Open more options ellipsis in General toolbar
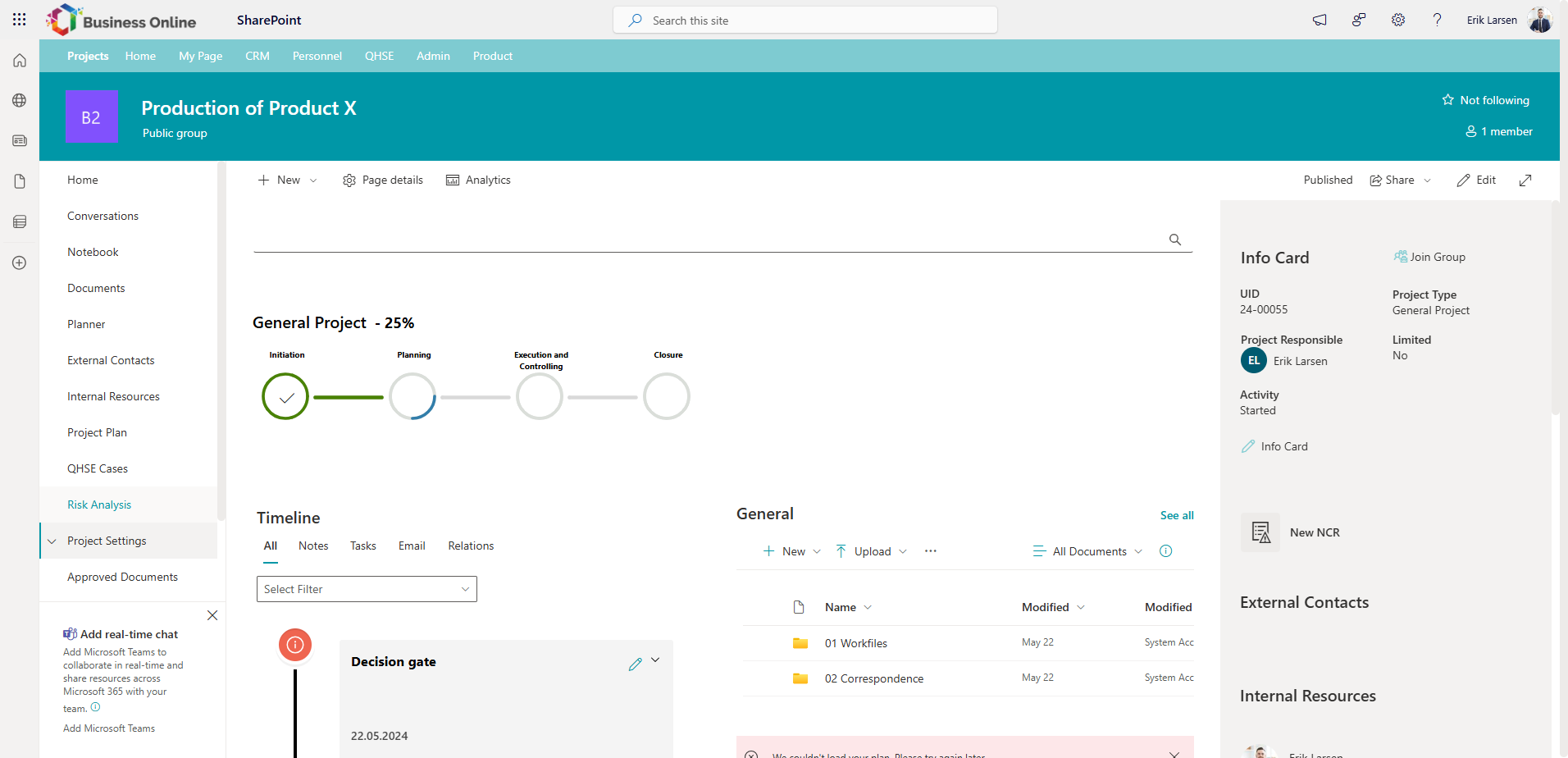 pos(930,551)
